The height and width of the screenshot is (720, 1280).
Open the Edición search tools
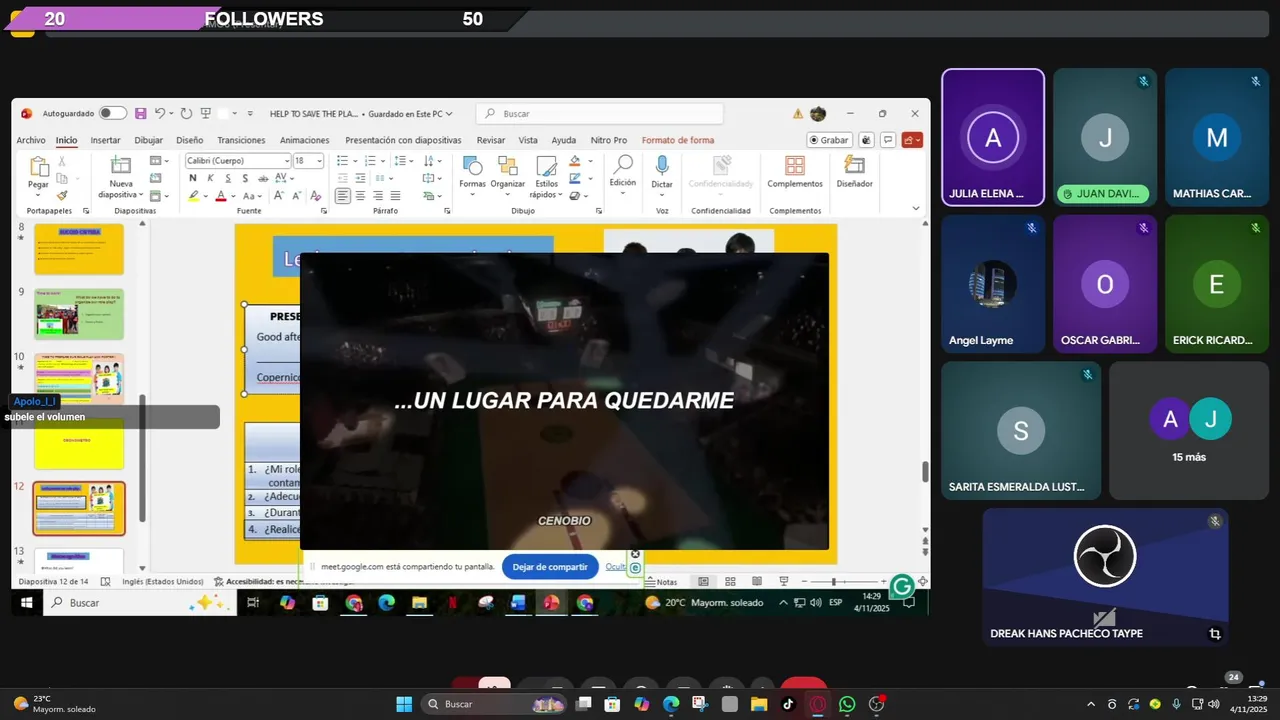click(623, 174)
